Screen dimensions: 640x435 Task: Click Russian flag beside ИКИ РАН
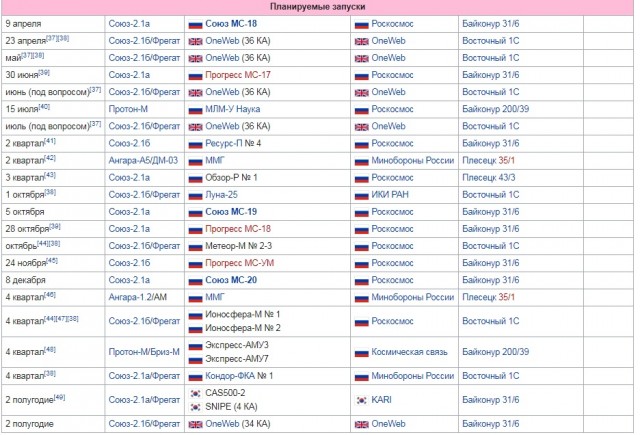coord(361,196)
